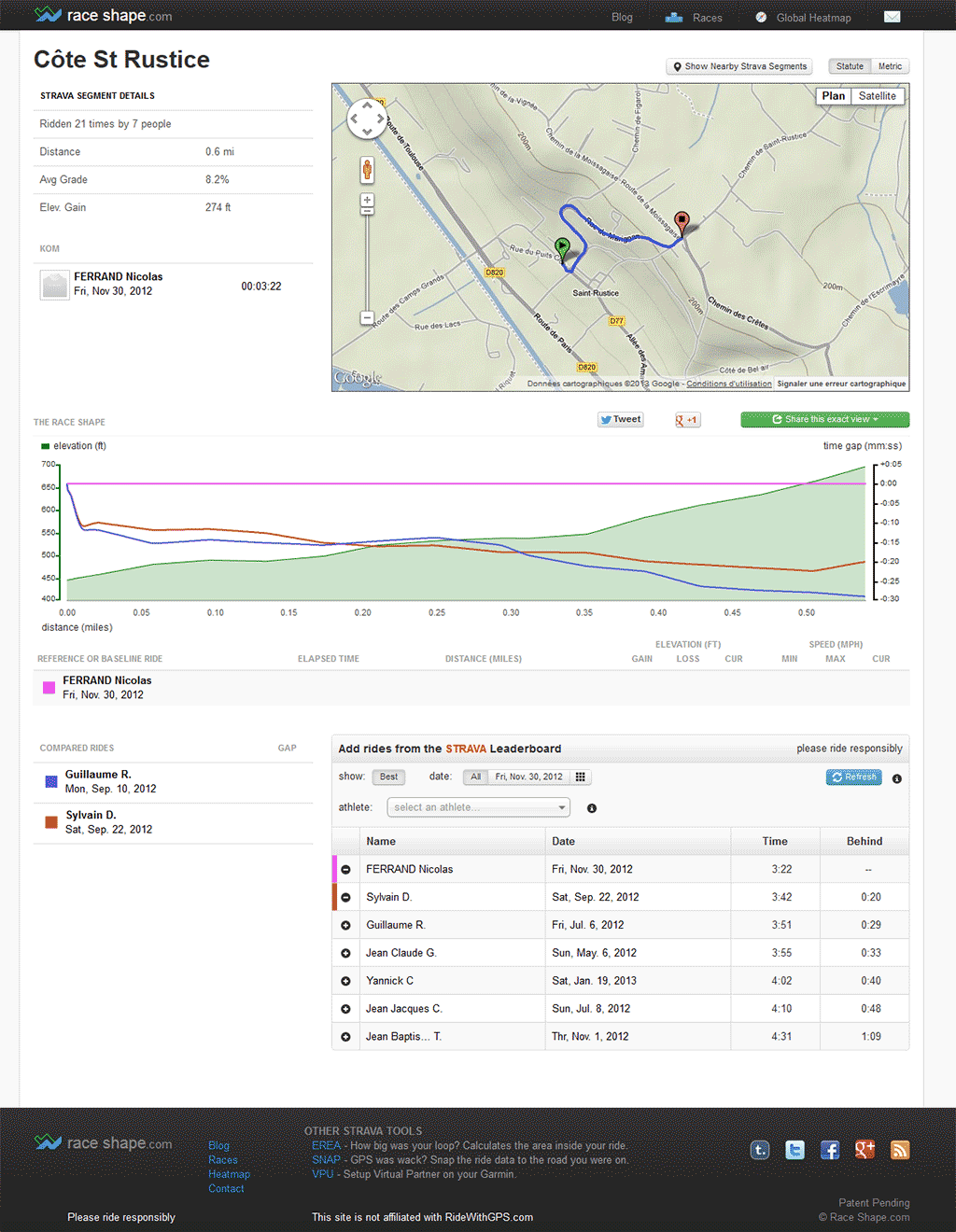Click the Race Shape logo in the footer
Image resolution: width=956 pixels, height=1232 pixels.
tap(103, 1142)
